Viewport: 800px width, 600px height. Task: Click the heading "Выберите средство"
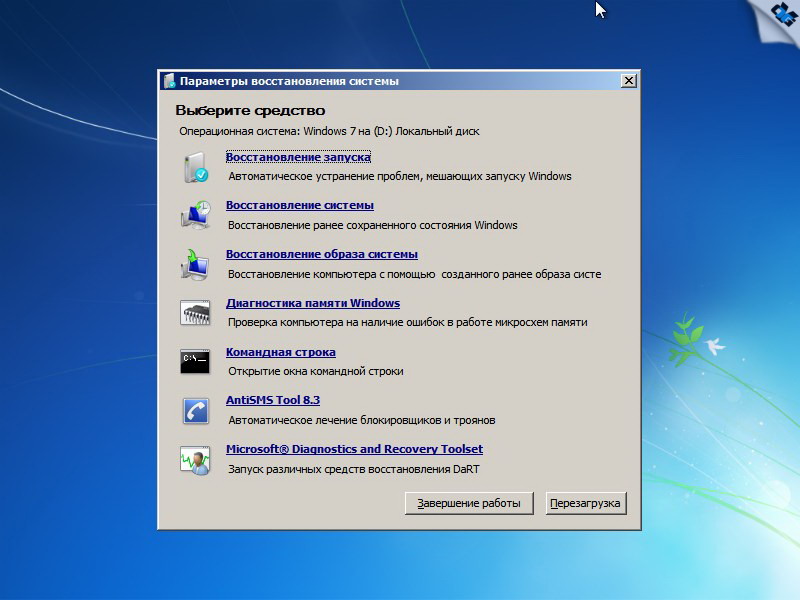point(250,110)
